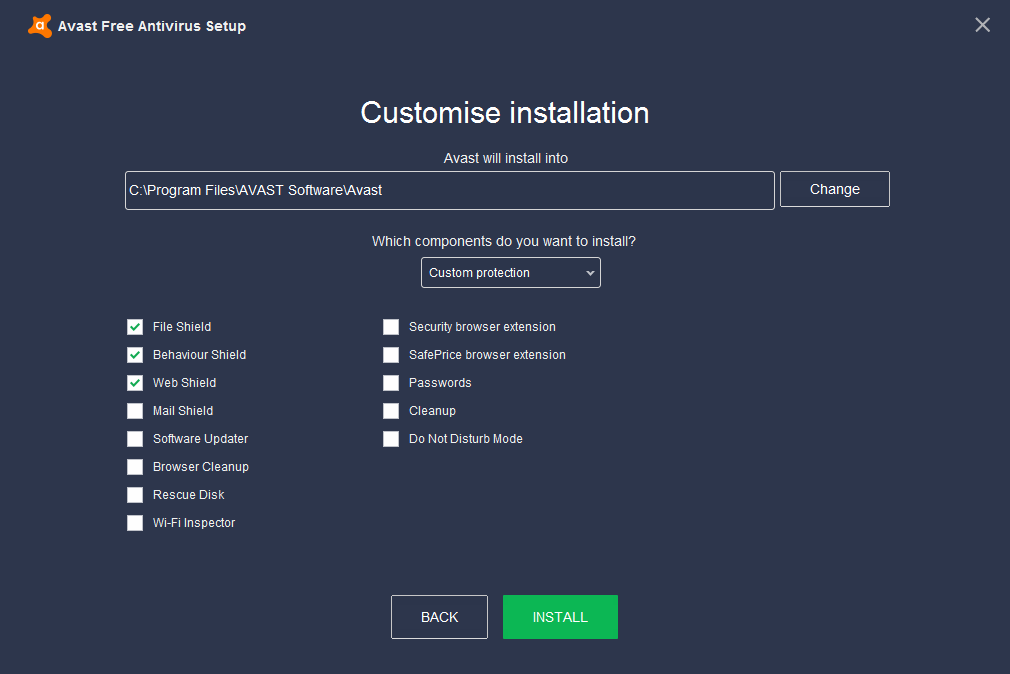Open the Custom protection dropdown
The height and width of the screenshot is (674, 1010).
[x=510, y=273]
